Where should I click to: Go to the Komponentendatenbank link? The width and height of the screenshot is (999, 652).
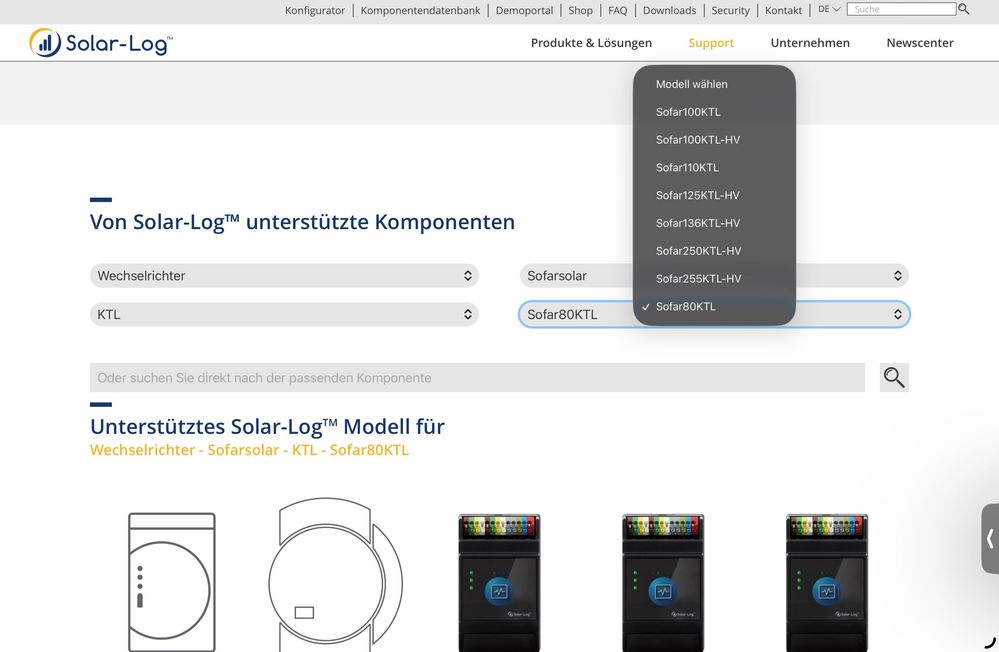[x=420, y=10]
